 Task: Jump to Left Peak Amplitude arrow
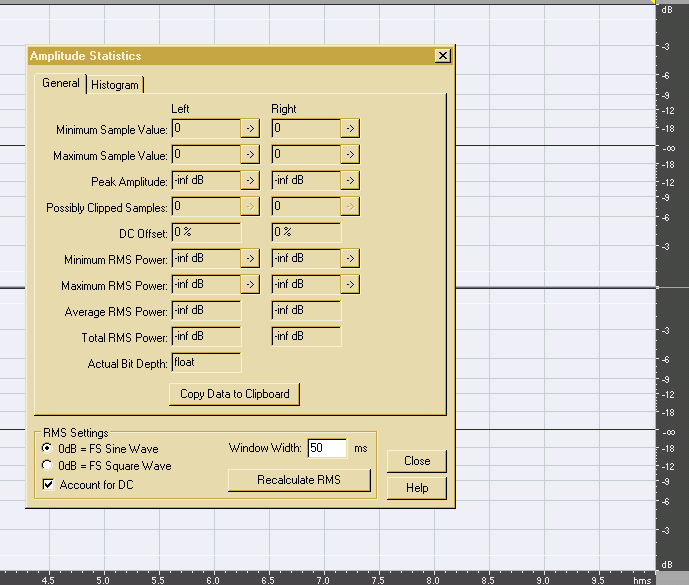250,180
